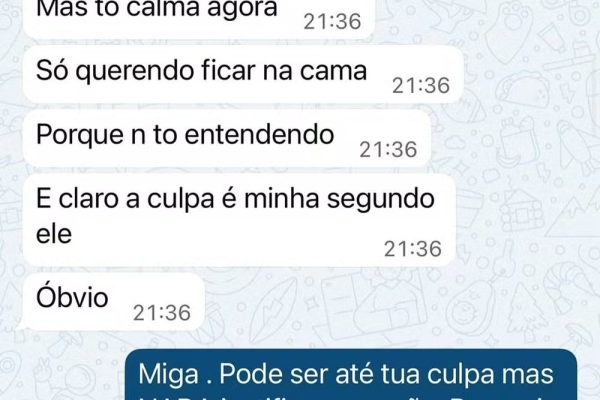
Task: Click the tail of the 'Óbvio' bubble
Action: click(x=22, y=325)
